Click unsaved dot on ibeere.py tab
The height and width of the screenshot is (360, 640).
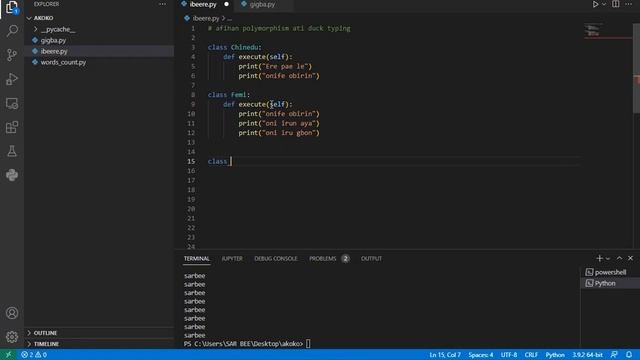227,4
